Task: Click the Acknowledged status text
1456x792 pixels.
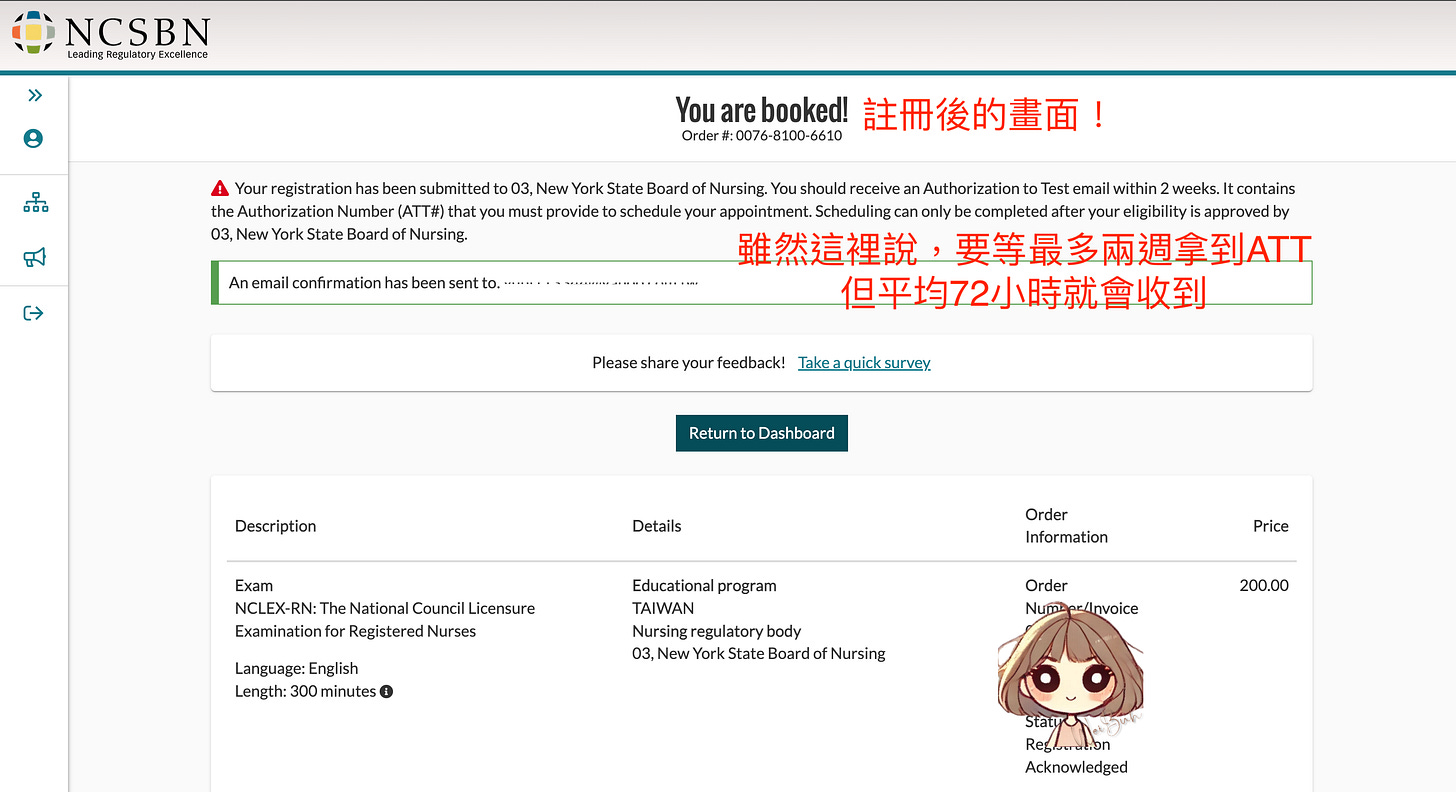Action: click(x=1076, y=767)
